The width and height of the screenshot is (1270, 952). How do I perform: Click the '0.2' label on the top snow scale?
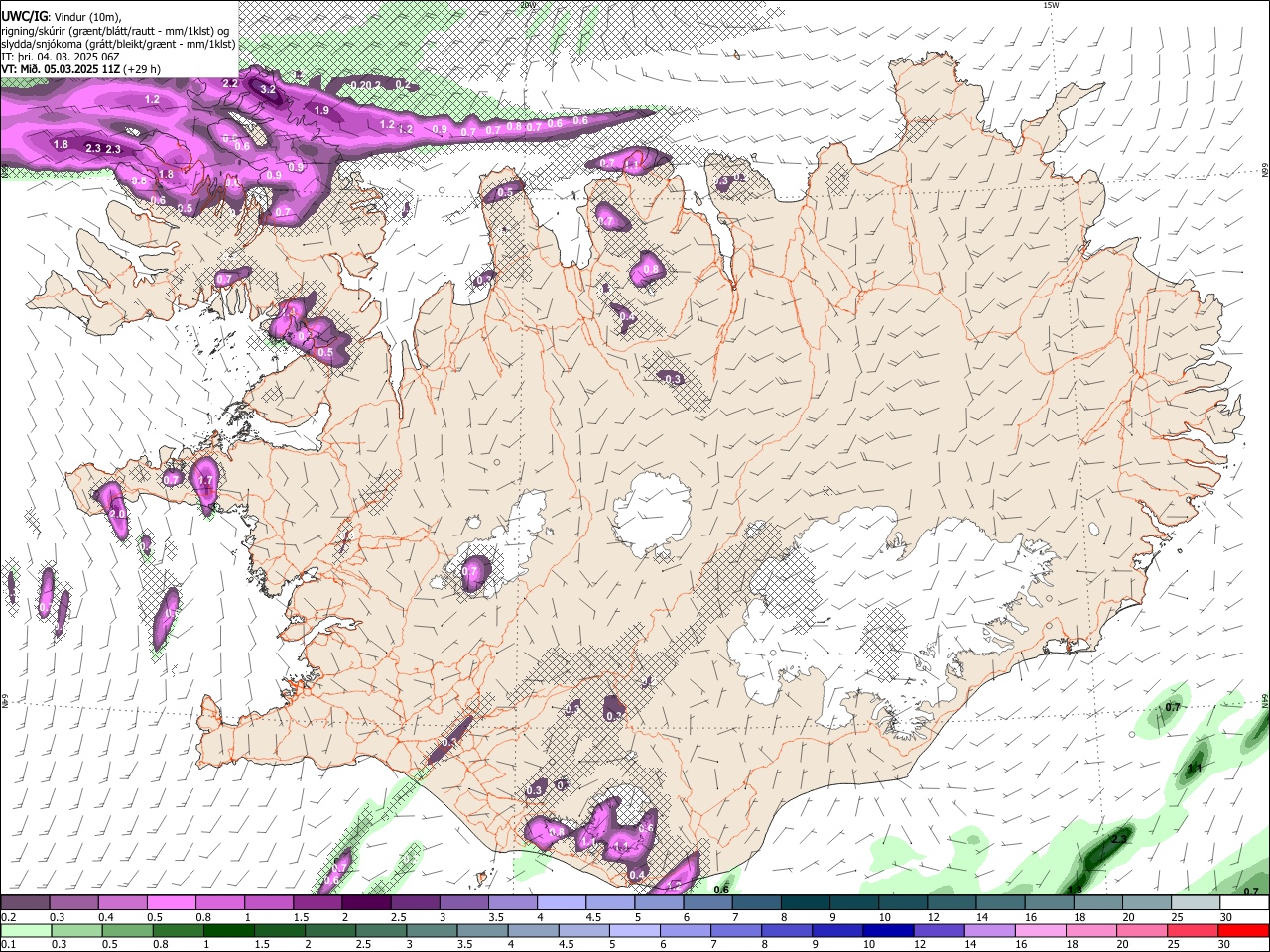(x=8, y=917)
